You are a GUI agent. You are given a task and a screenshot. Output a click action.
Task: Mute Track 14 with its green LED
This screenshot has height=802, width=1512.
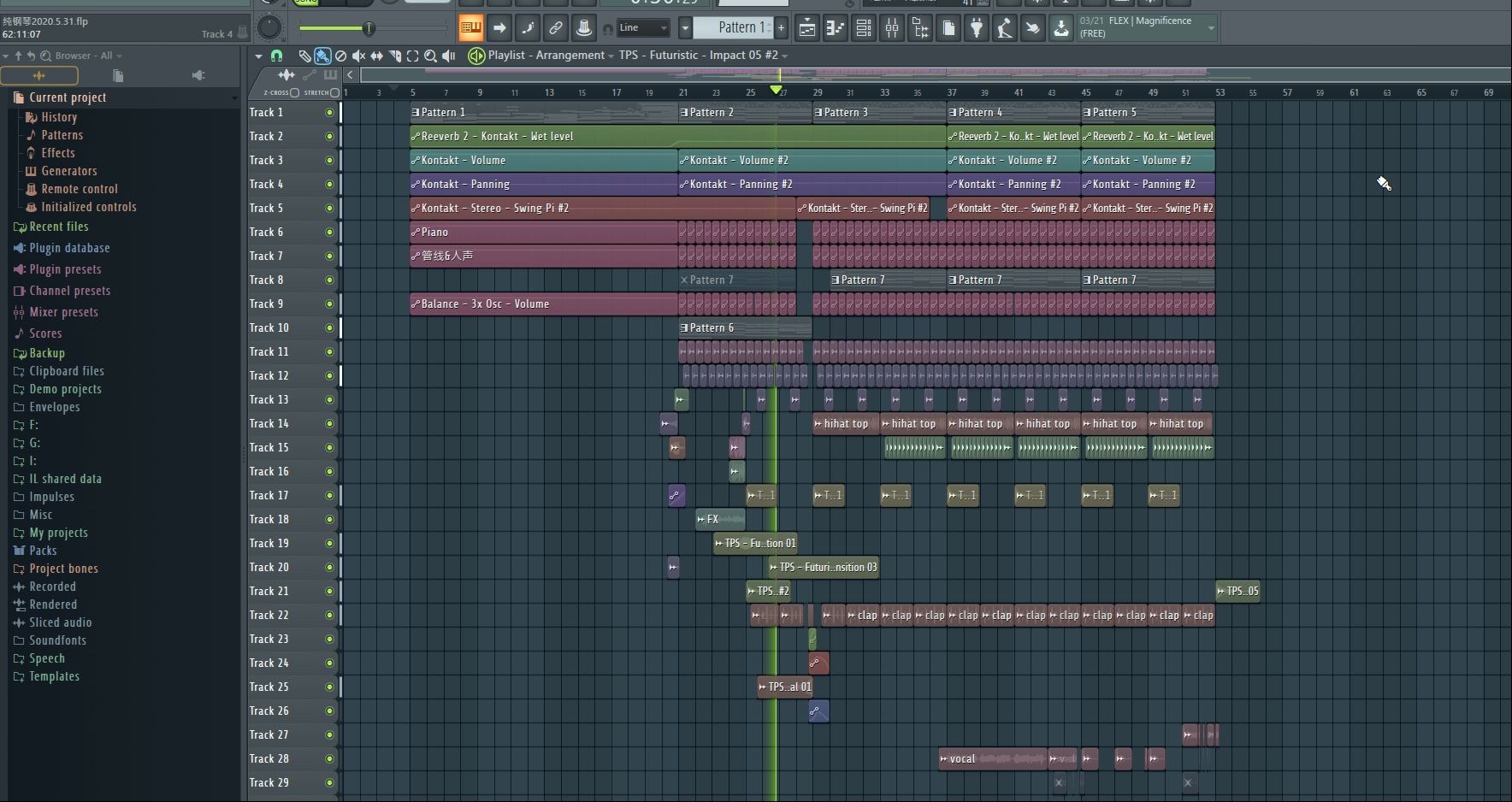tap(329, 423)
